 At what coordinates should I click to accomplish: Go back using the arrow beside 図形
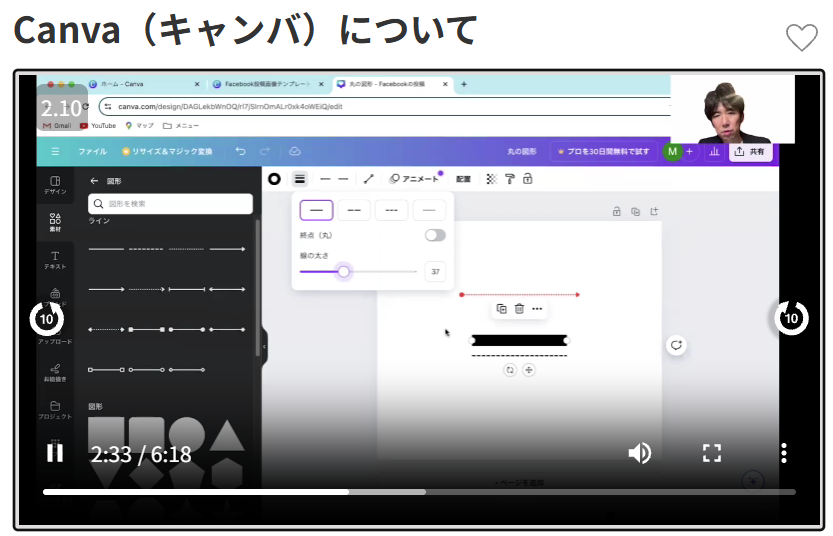[94, 181]
